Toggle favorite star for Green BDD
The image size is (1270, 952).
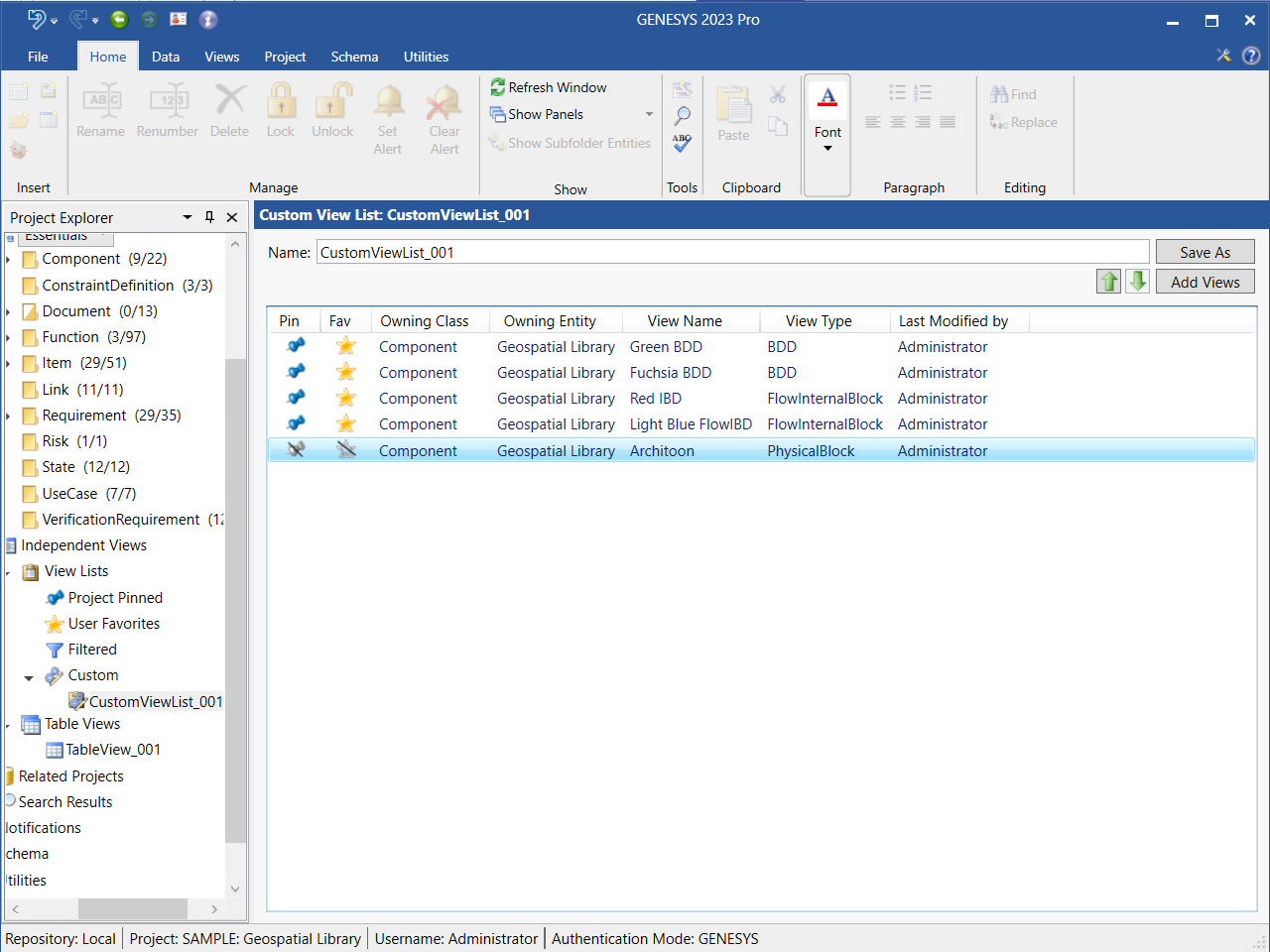point(345,346)
